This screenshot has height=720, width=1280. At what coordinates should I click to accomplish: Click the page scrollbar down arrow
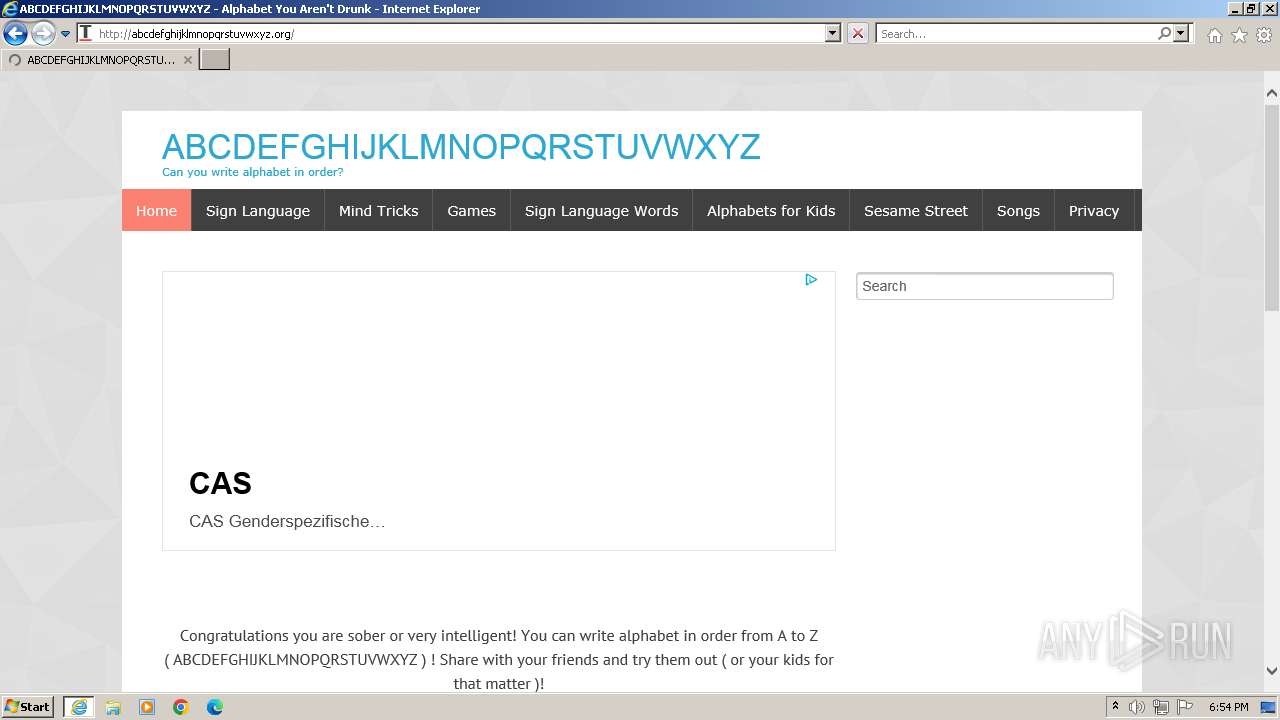pos(1271,672)
